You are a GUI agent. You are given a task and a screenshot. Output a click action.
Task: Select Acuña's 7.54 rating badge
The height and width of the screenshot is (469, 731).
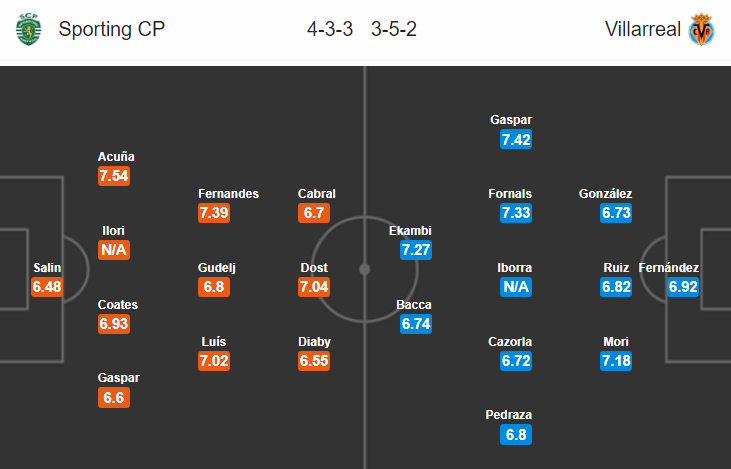(x=114, y=176)
